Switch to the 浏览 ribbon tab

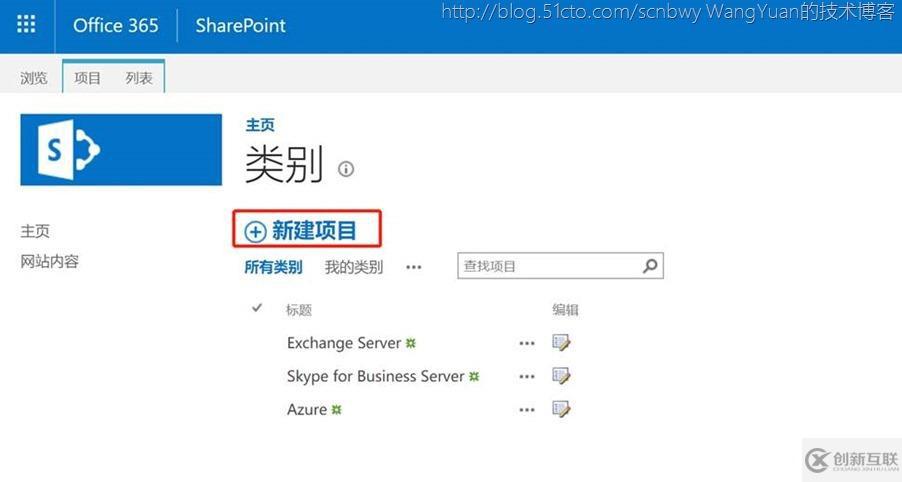(34, 78)
